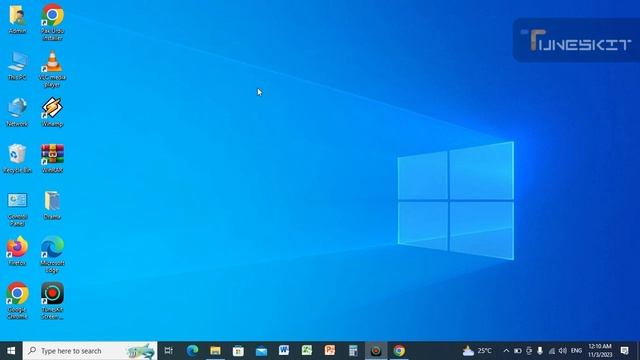Screen dimensions: 640x360
Task: Open the volume control in tray
Action: click(562, 351)
